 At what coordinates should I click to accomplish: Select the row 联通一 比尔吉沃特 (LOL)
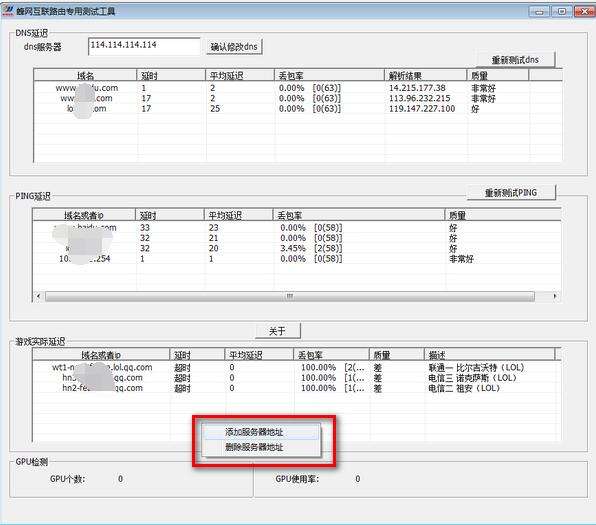pos(296,368)
